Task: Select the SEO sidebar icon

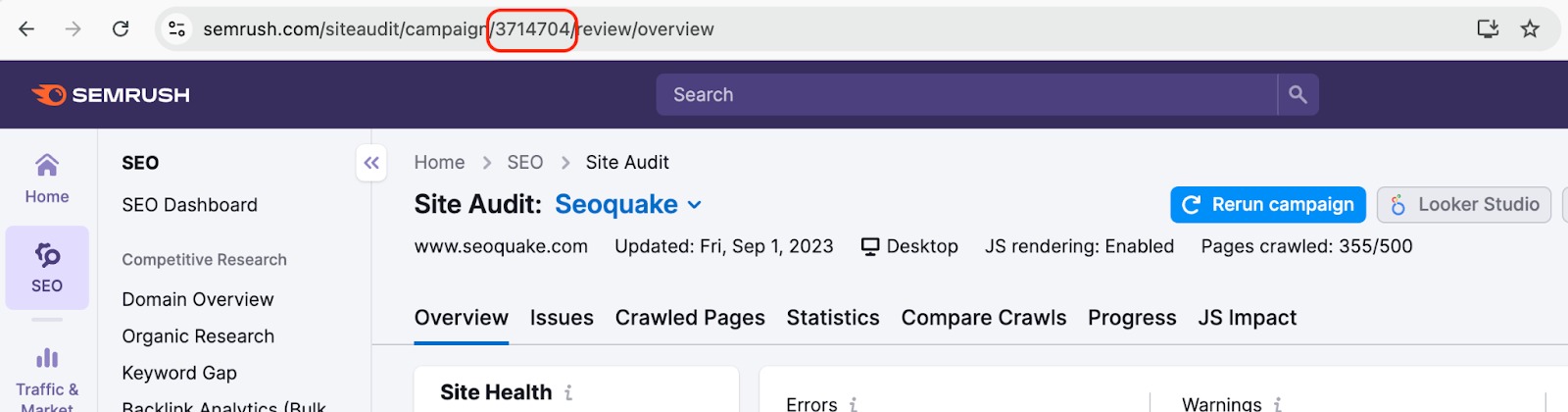Action: [x=47, y=268]
